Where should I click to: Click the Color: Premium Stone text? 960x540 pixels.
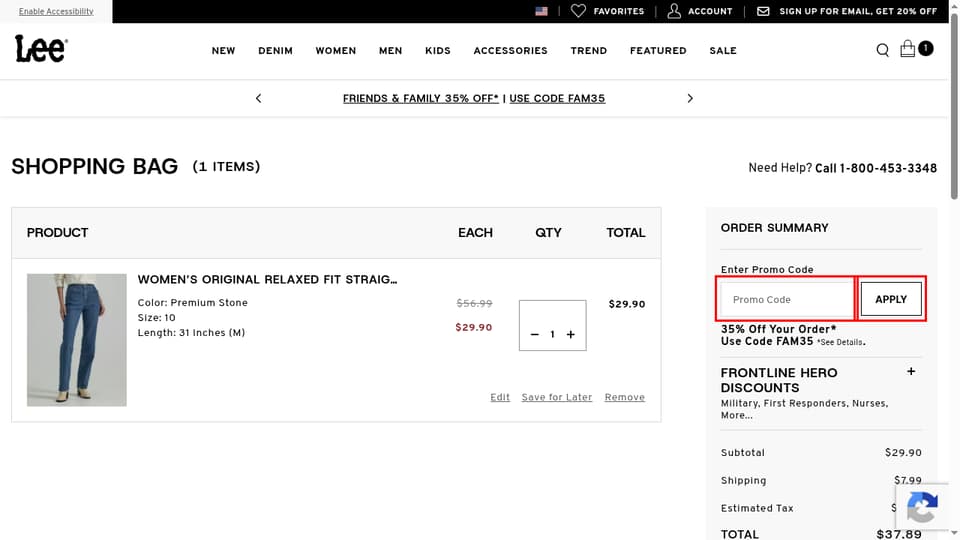click(x=192, y=302)
